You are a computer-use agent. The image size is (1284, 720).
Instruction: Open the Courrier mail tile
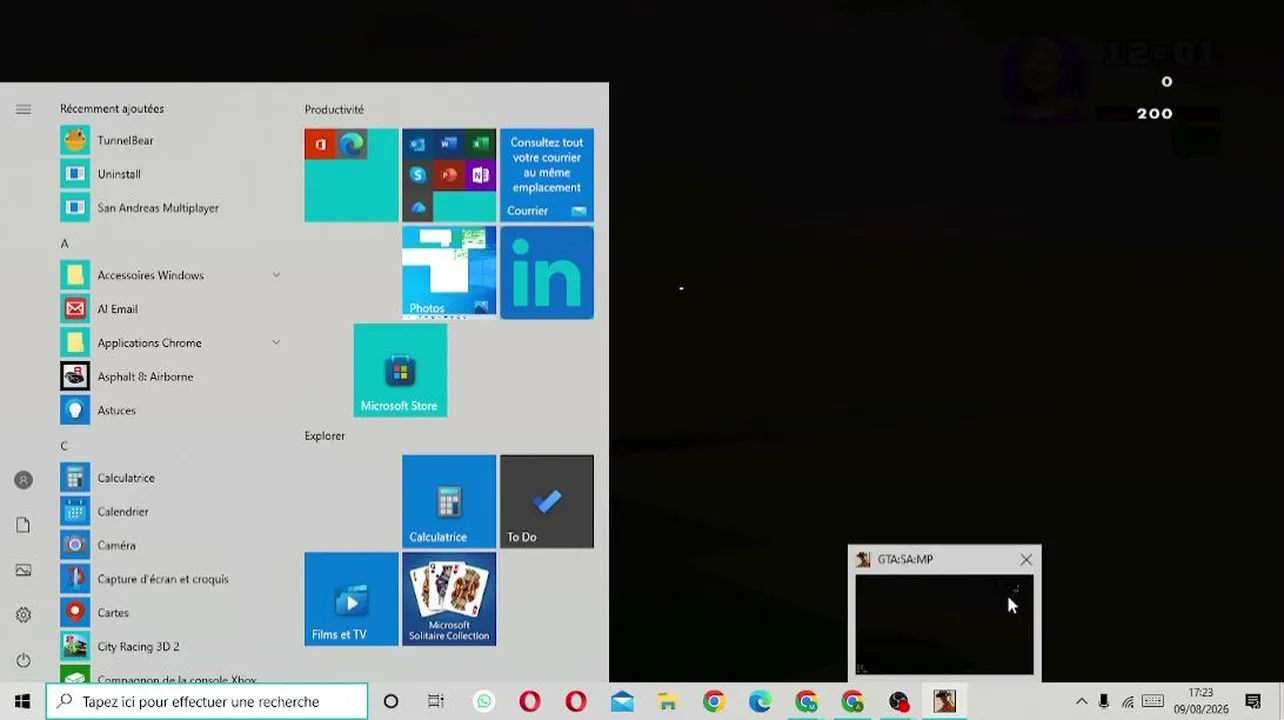click(547, 175)
